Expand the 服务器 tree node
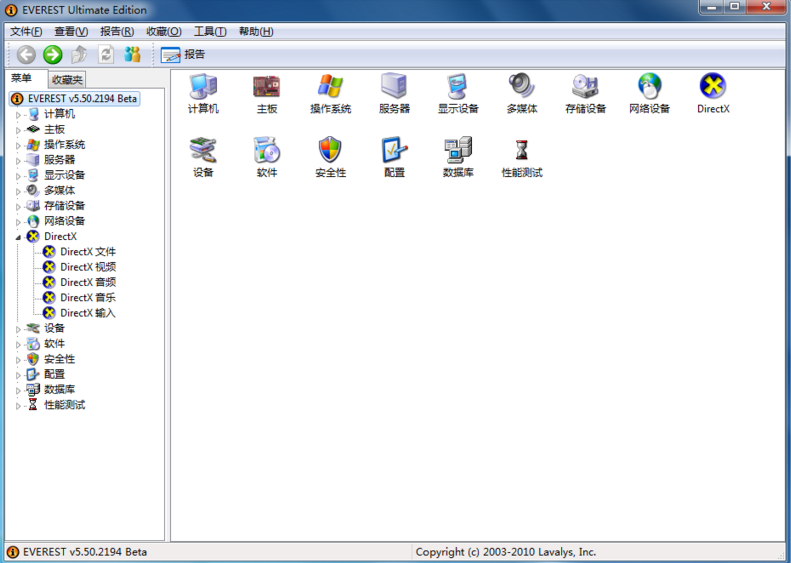Screen dimensions: 791x563 [x=18, y=161]
